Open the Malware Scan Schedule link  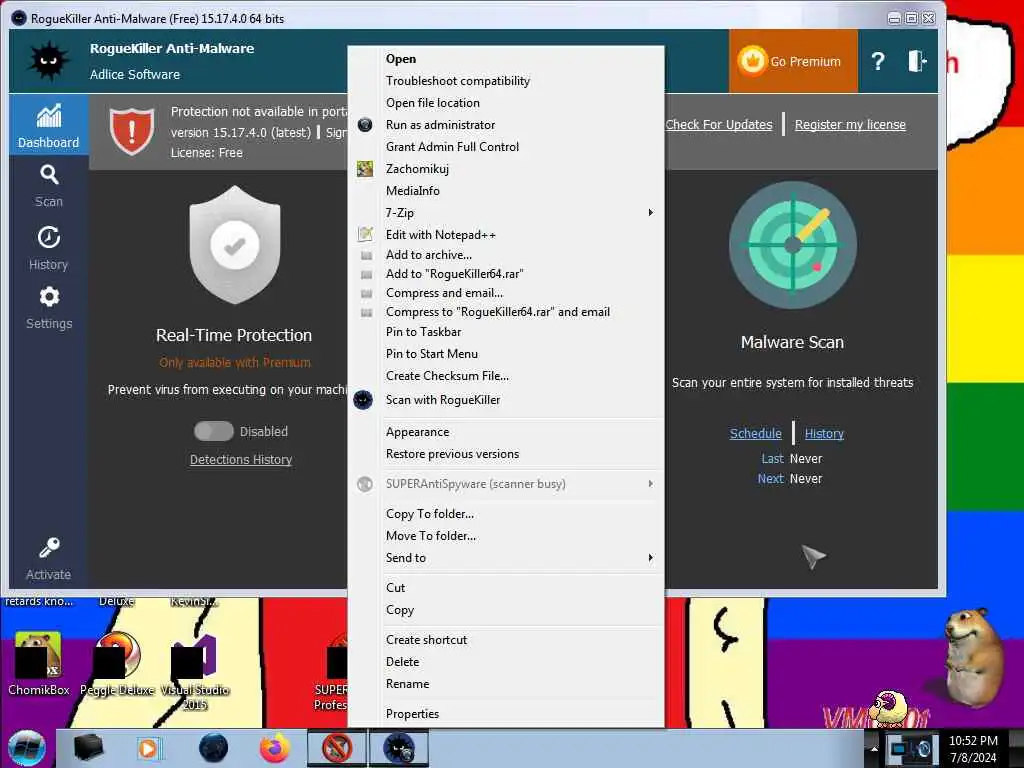click(x=756, y=434)
